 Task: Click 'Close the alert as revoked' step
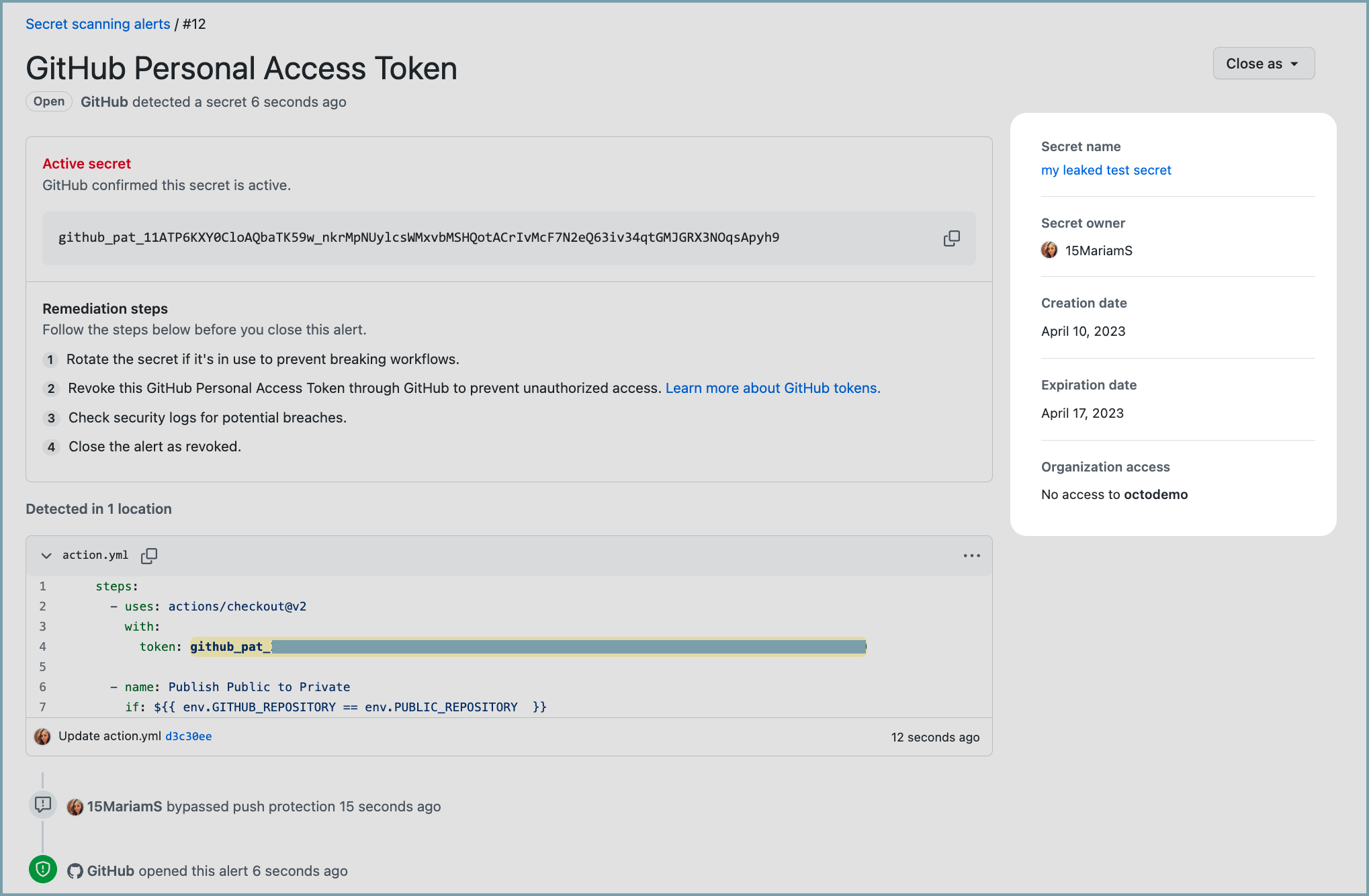coord(154,447)
